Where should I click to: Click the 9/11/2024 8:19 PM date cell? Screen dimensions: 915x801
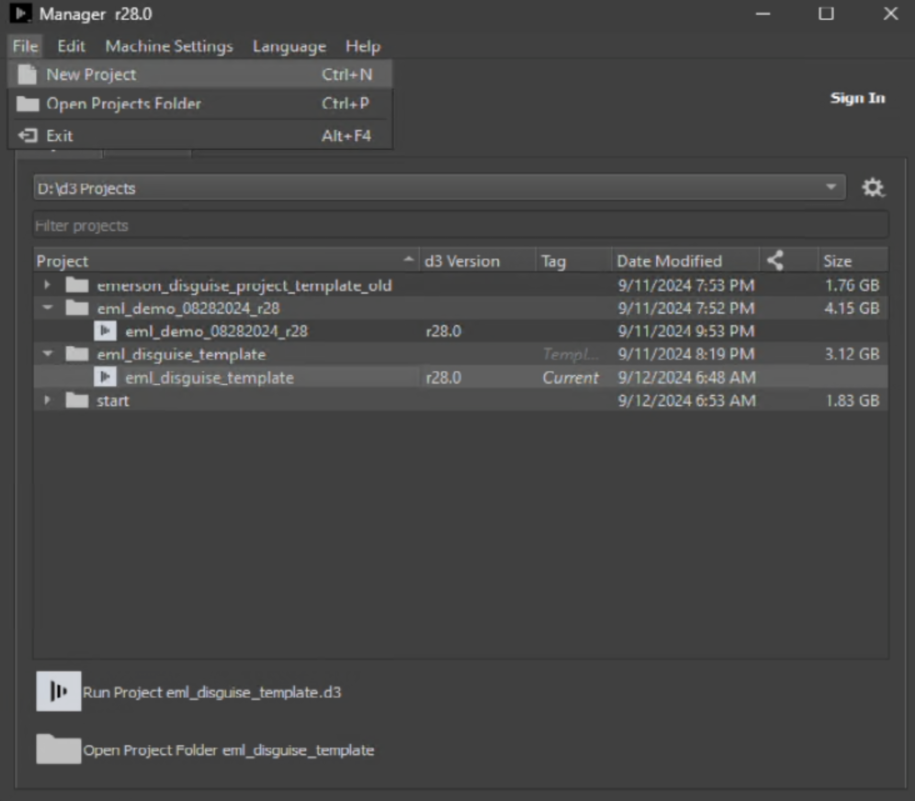click(686, 354)
